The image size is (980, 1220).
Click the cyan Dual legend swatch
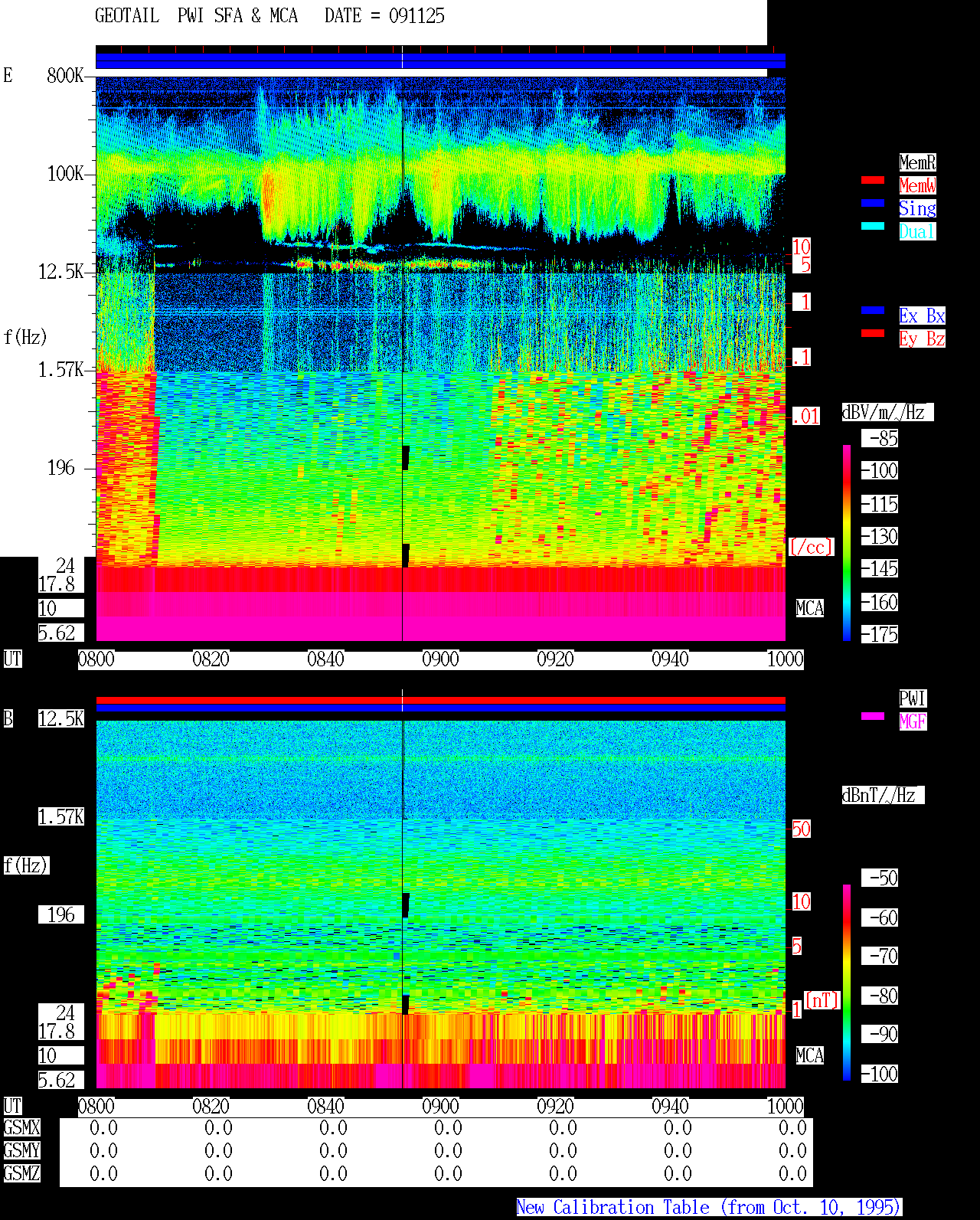(x=873, y=226)
